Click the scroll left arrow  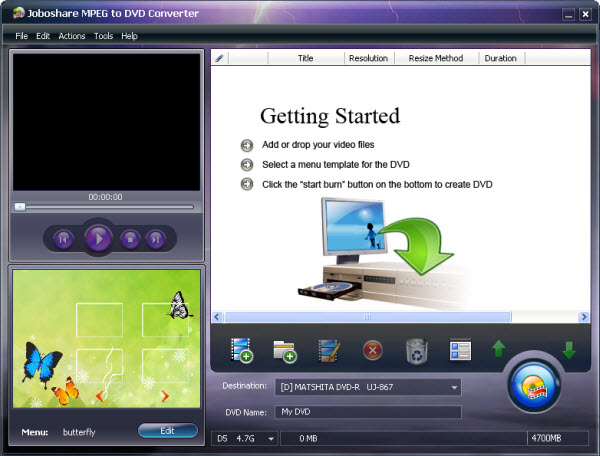coord(217,317)
